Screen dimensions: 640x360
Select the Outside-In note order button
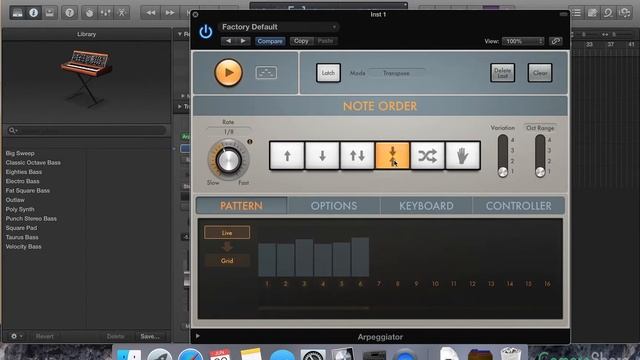pyautogui.click(x=392, y=156)
